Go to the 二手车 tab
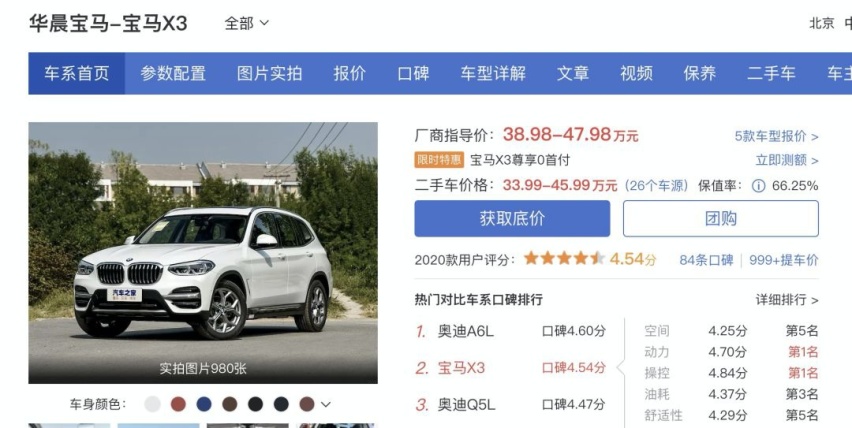 (771, 73)
